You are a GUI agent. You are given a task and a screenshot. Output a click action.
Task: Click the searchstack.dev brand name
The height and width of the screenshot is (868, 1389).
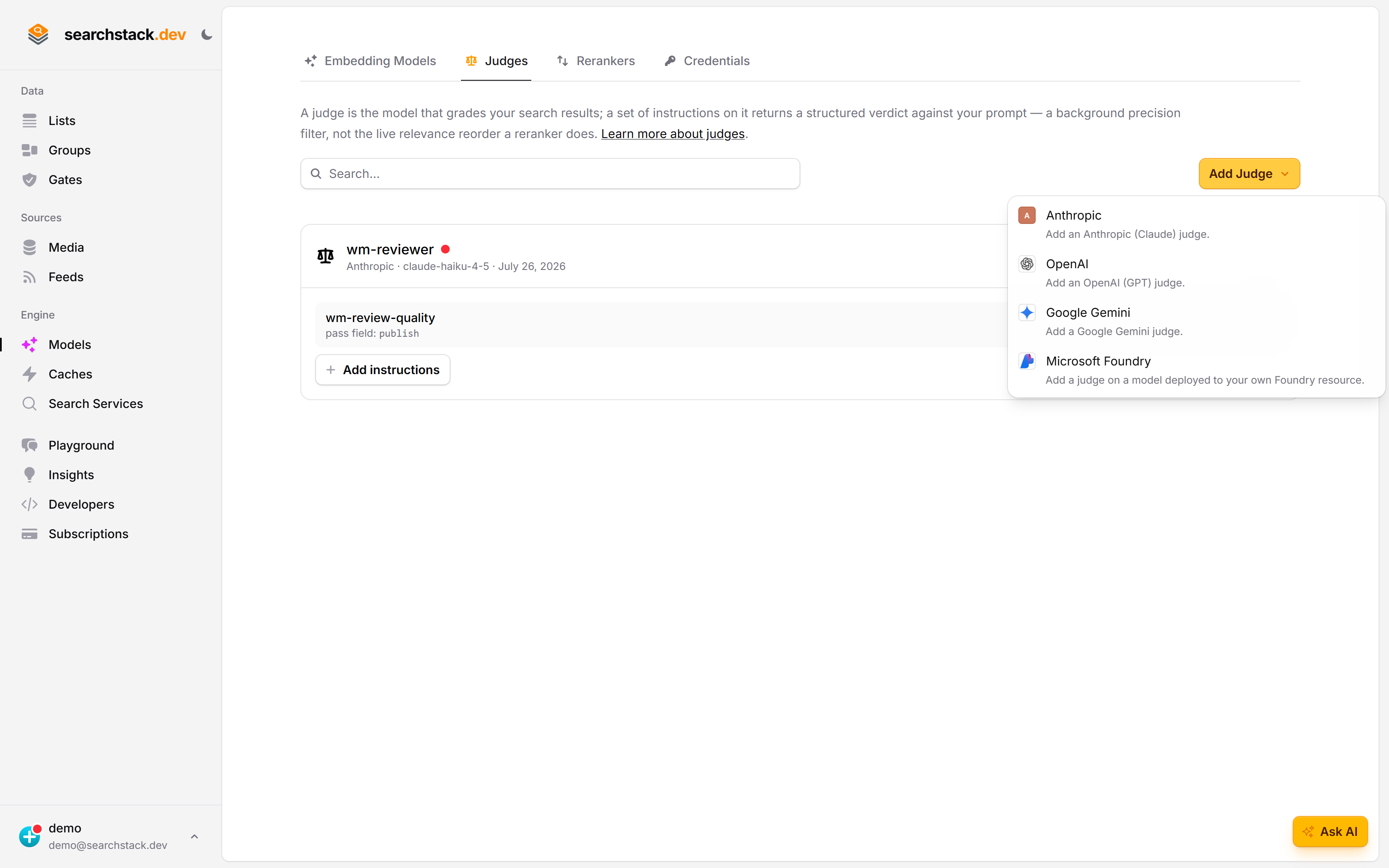point(125,34)
